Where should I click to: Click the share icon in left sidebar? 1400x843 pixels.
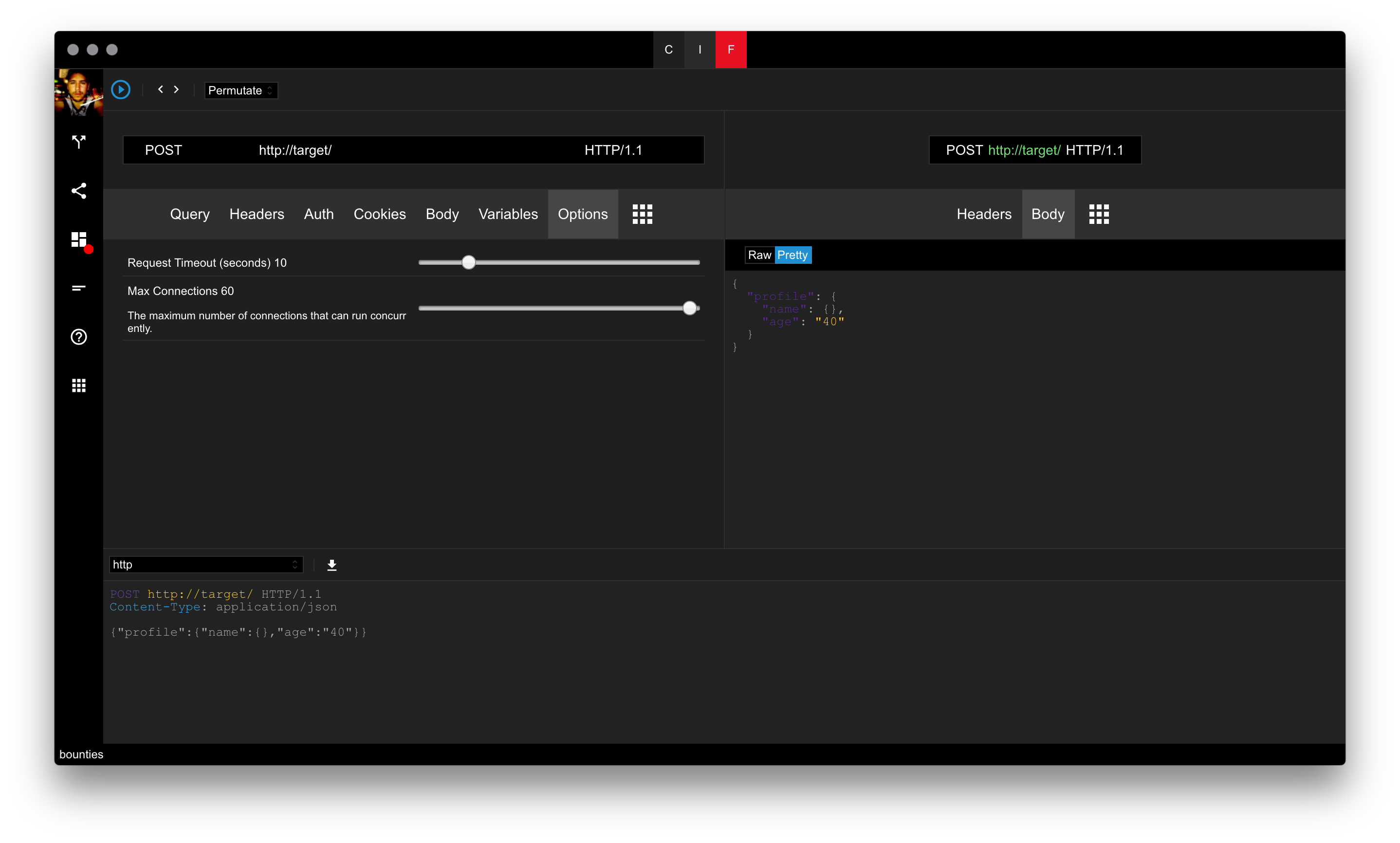(78, 190)
